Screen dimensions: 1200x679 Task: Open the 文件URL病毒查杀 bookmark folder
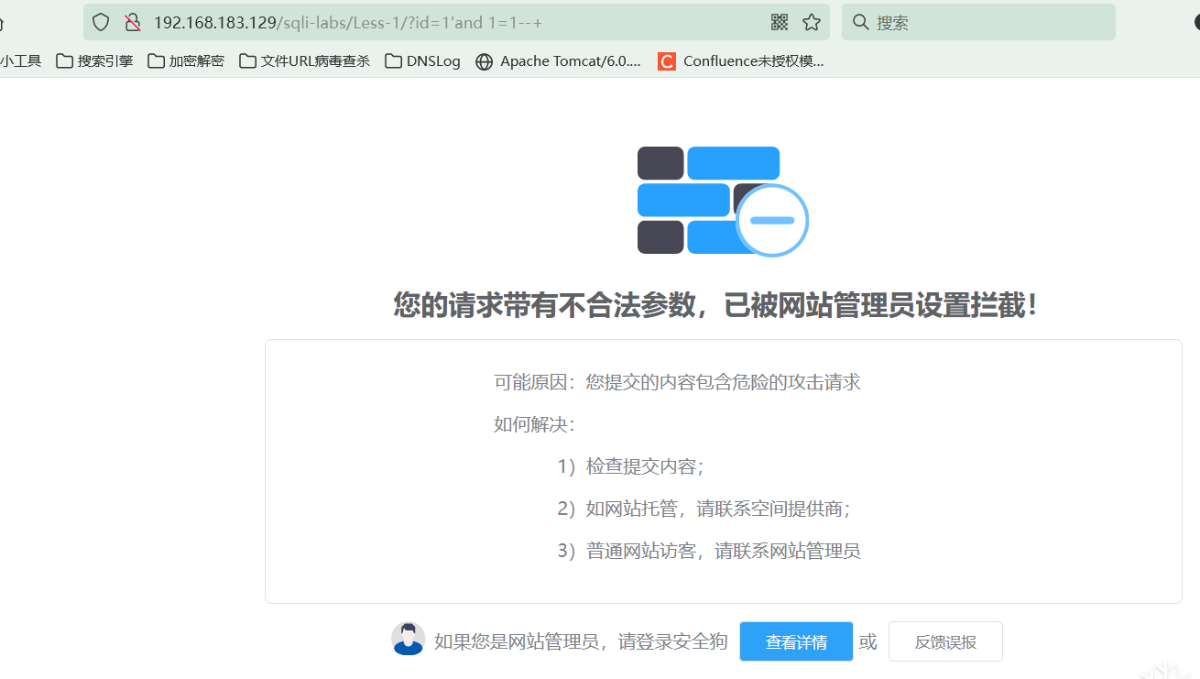[x=305, y=61]
